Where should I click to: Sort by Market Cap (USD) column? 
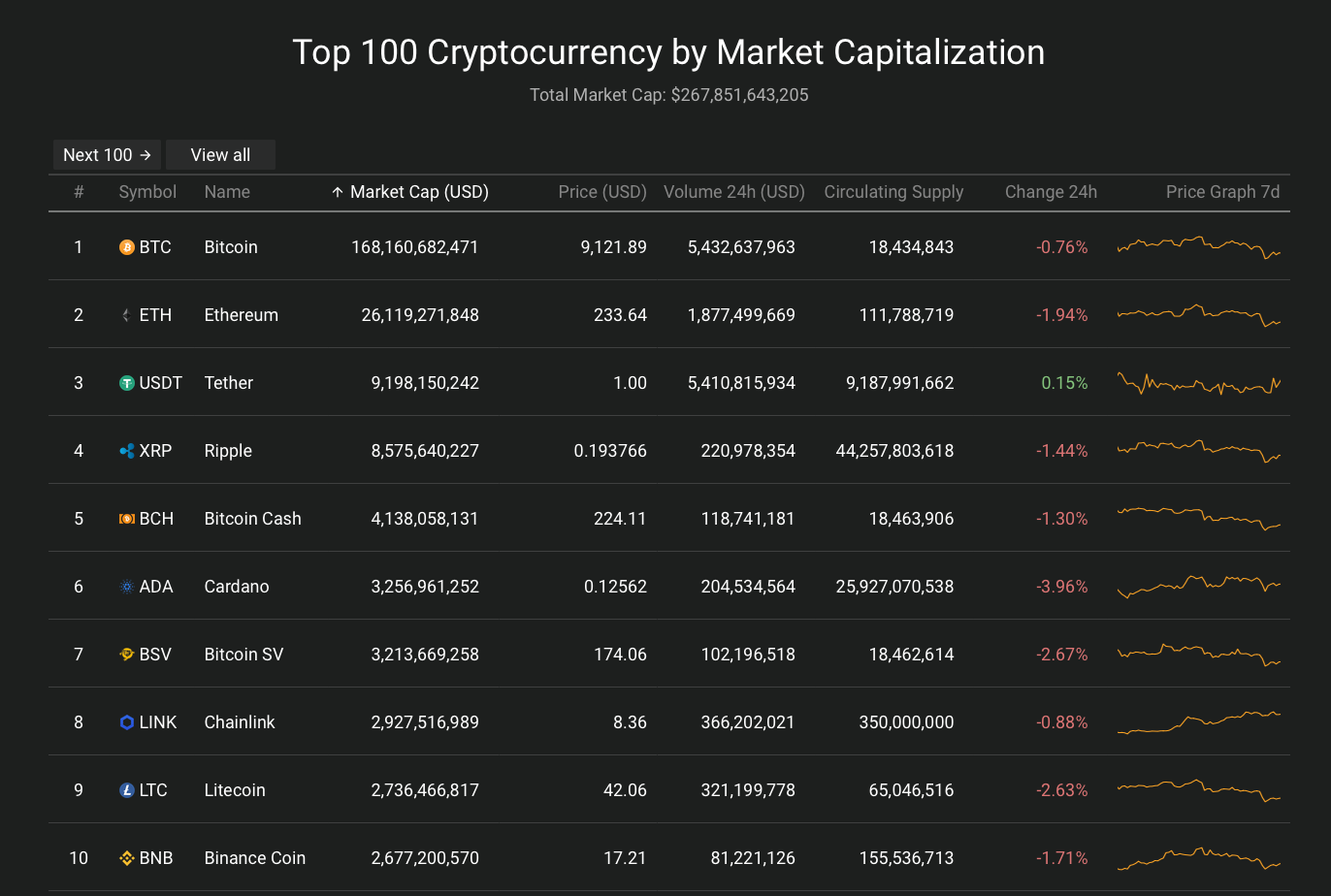(409, 192)
